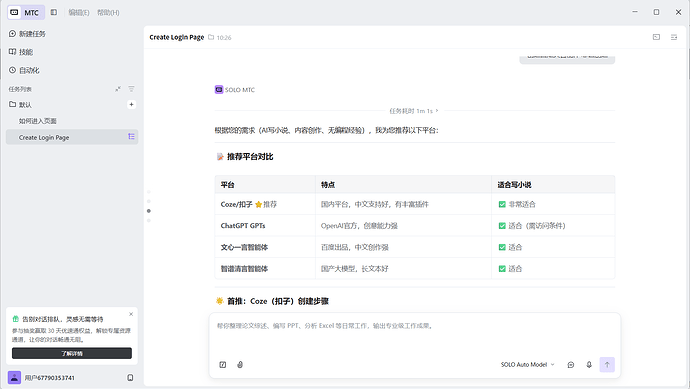
Task: Click the 百度出品，中文创作强 cell
Action: pos(404,247)
